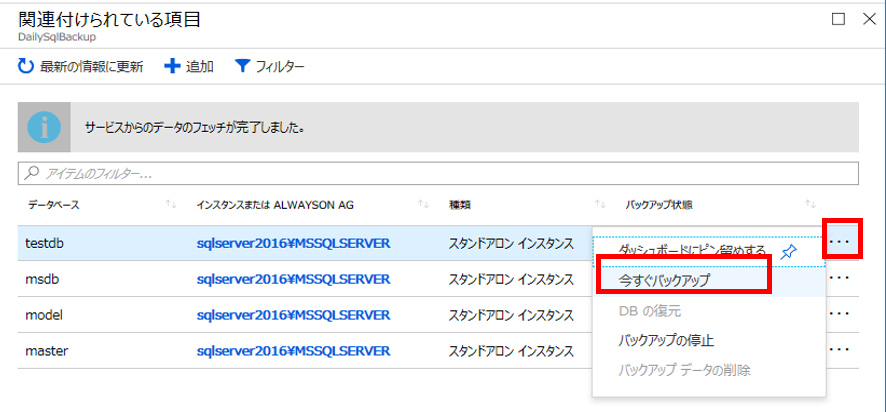886x412 pixels.
Task: Select バックアップ データの削除 menu entry
Action: pos(684,371)
